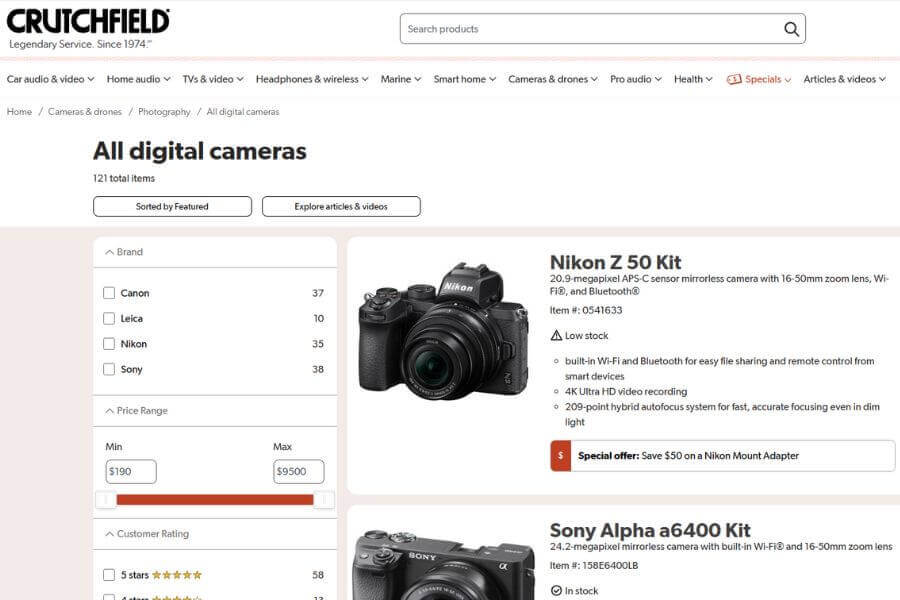The image size is (900, 600).
Task: Click the red dollar special offer icon
Action: pos(560,456)
